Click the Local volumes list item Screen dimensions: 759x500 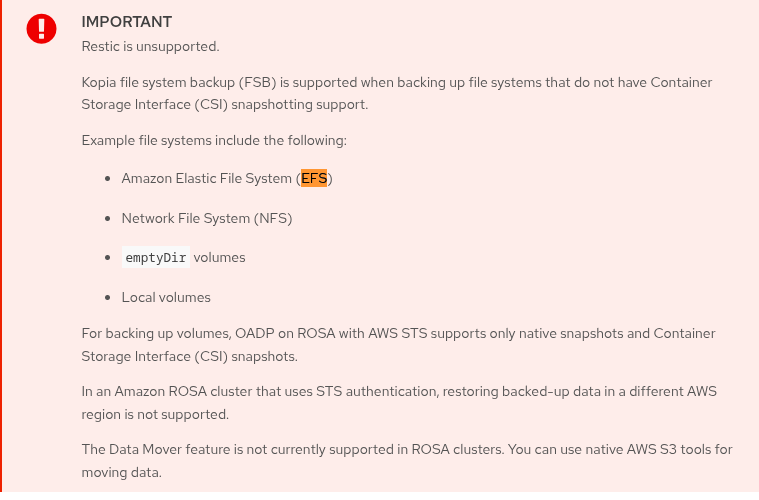tap(166, 297)
